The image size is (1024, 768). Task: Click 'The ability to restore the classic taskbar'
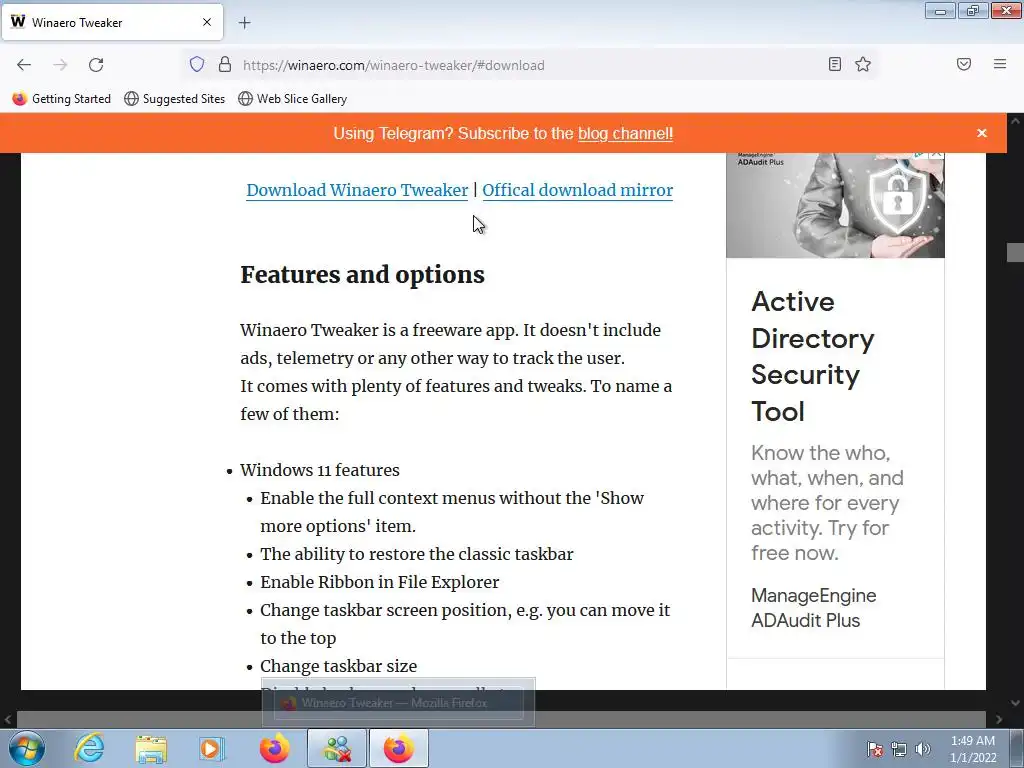[x=417, y=554]
